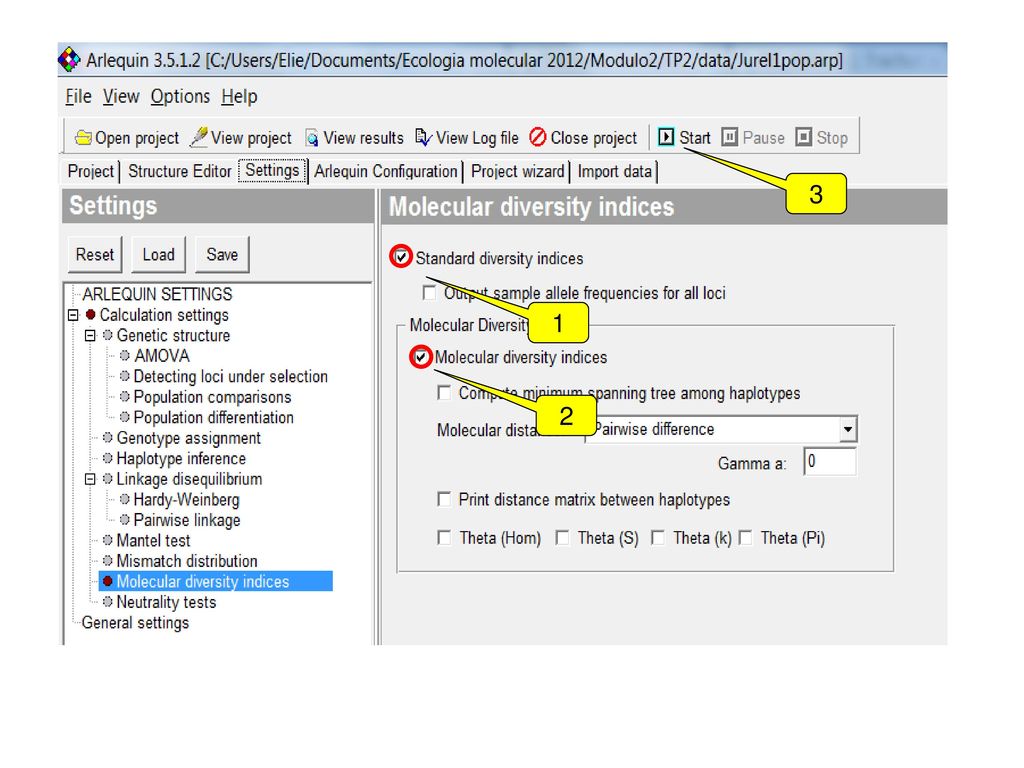Click the Load settings button
The image size is (1024, 768).
tap(159, 254)
